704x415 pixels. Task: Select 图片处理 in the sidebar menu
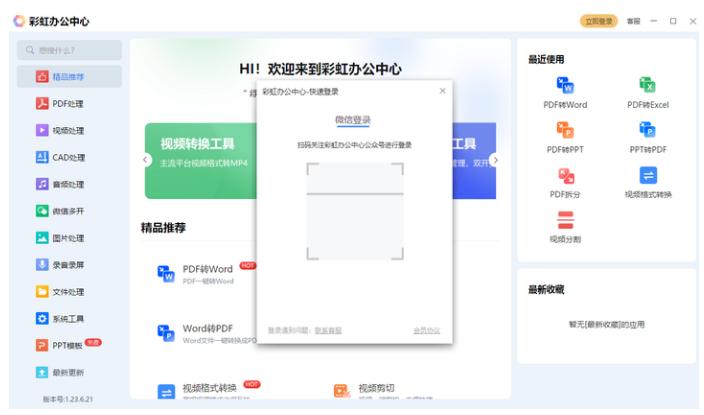pos(69,238)
